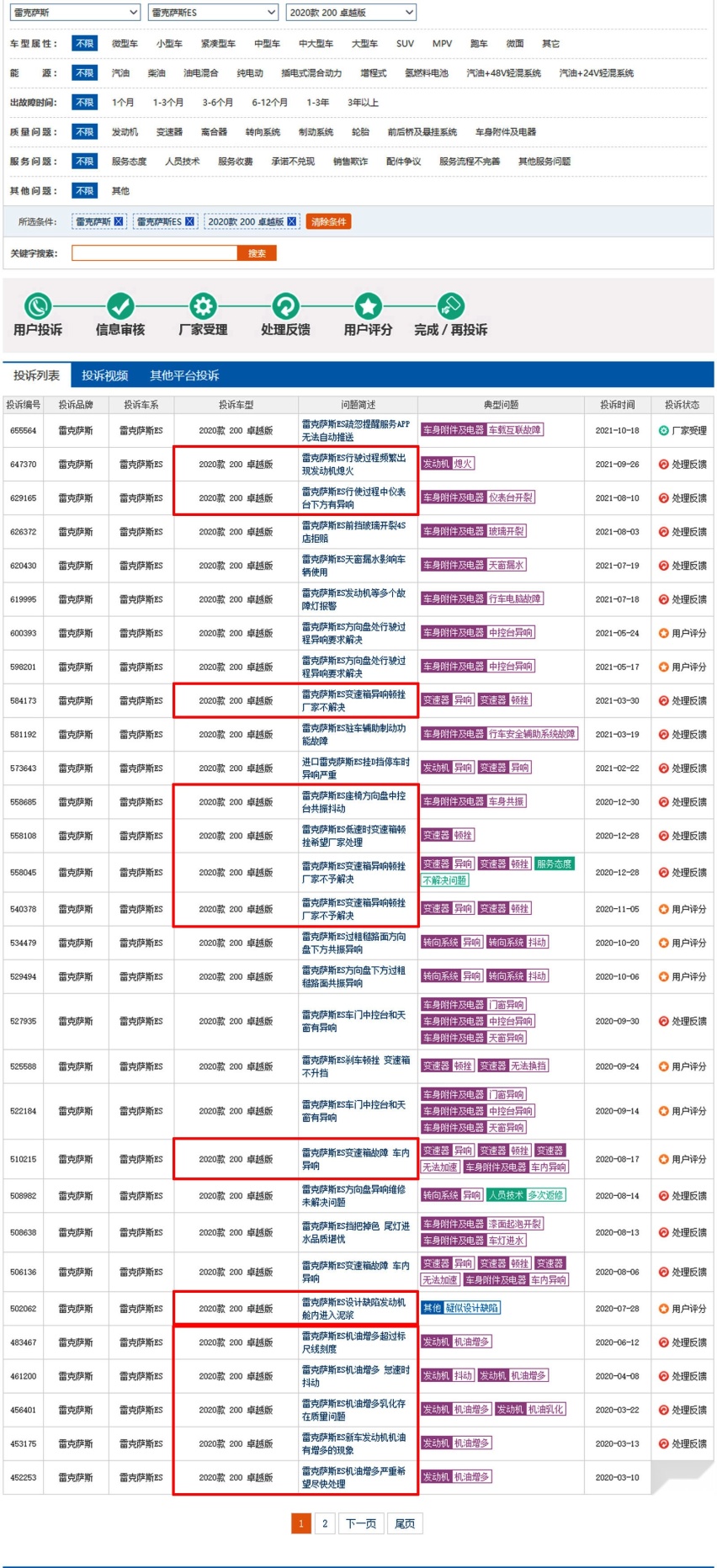Select the 其他 option under 其他问题
Image resolution: width=717 pixels, height=1568 pixels.
click(x=120, y=191)
